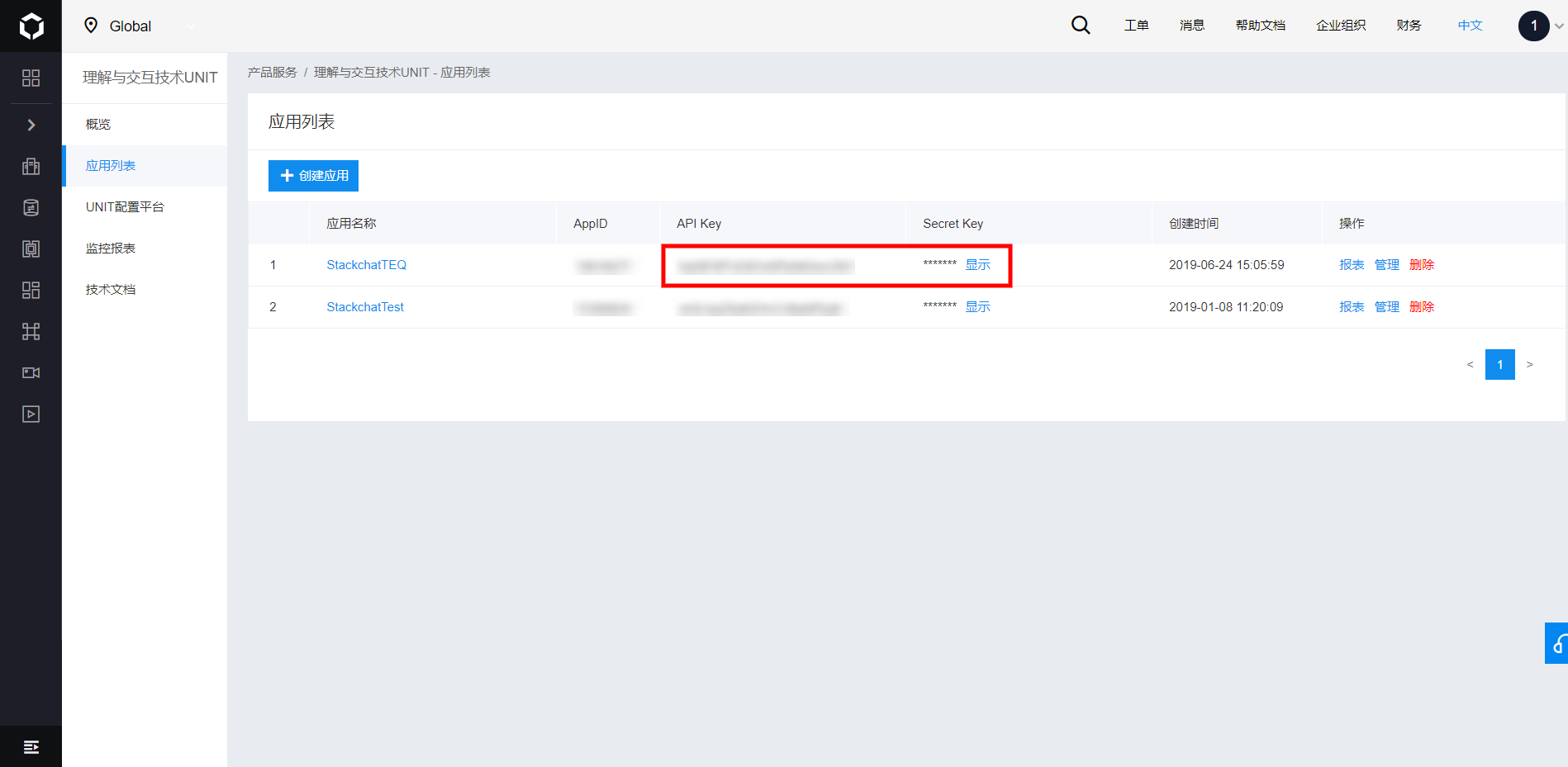Open the 工单 top menu
This screenshot has height=767, width=1568.
[x=1137, y=26]
